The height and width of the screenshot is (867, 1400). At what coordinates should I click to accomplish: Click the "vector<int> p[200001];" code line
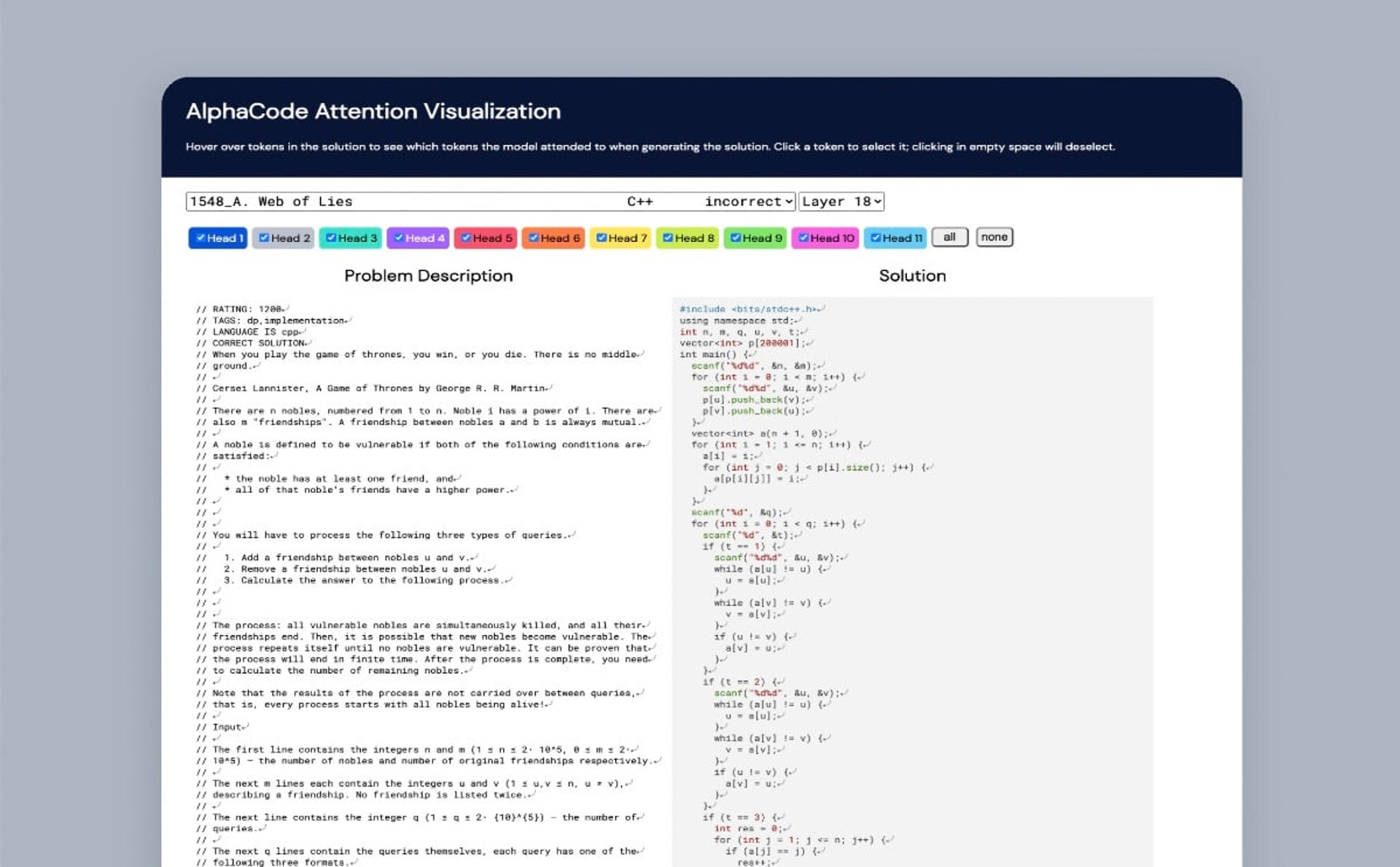click(744, 343)
